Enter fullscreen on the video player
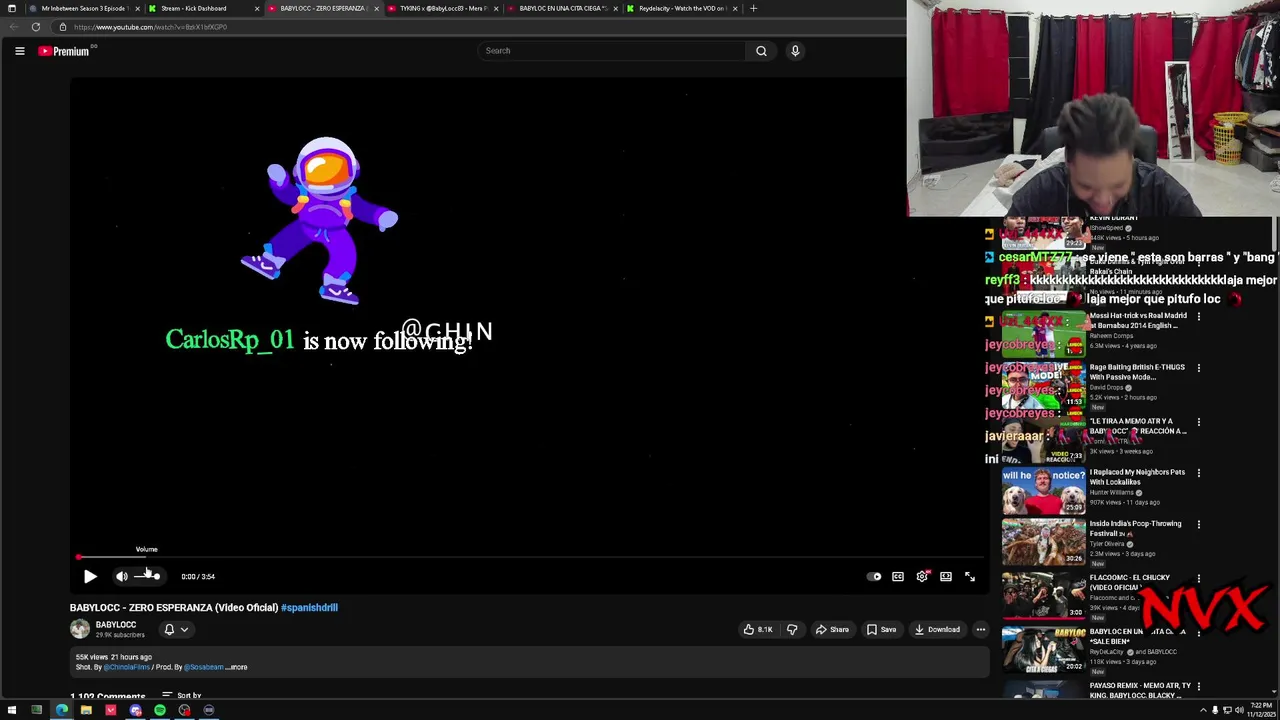 coord(970,576)
